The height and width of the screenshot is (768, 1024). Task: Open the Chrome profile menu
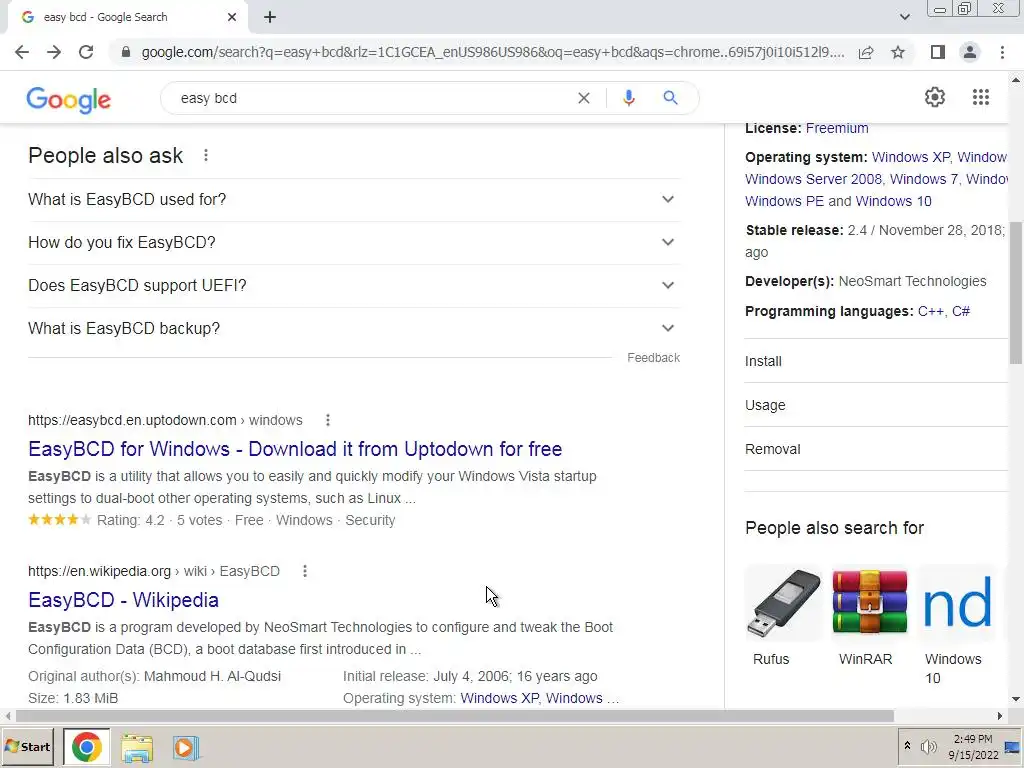coord(970,52)
